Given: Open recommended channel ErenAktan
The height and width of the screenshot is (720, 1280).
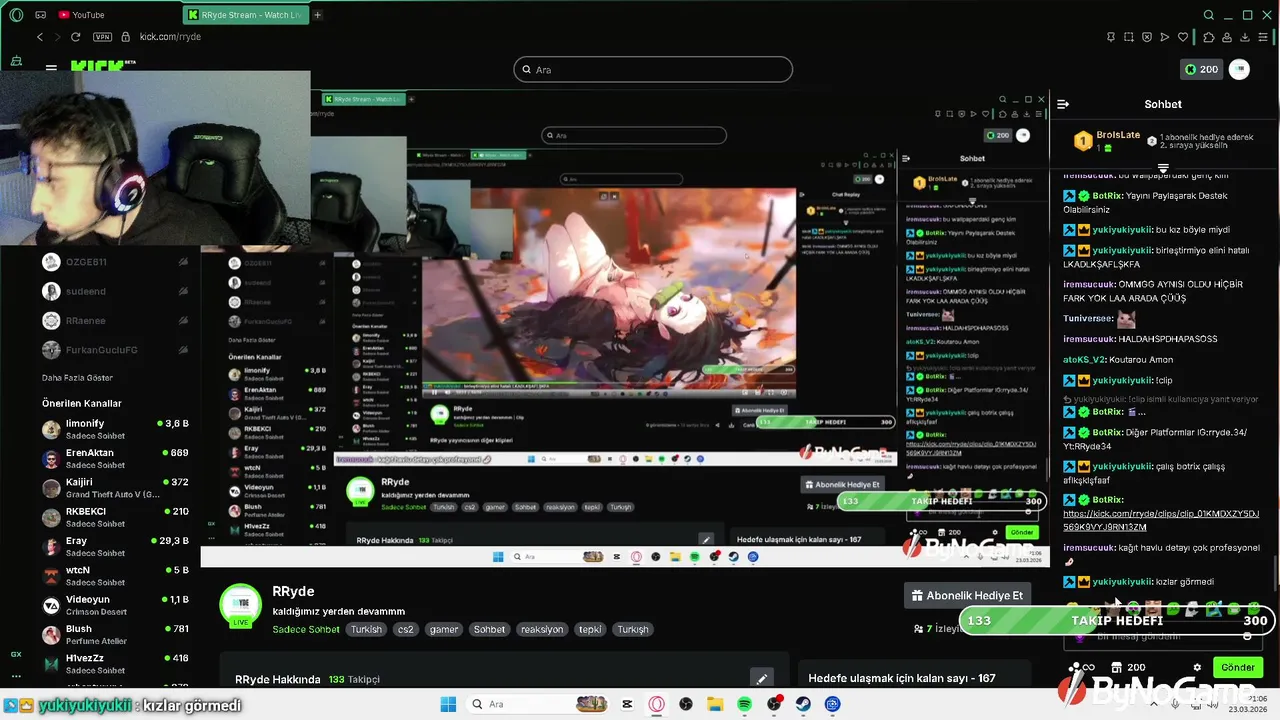Looking at the screenshot, I should (115, 458).
